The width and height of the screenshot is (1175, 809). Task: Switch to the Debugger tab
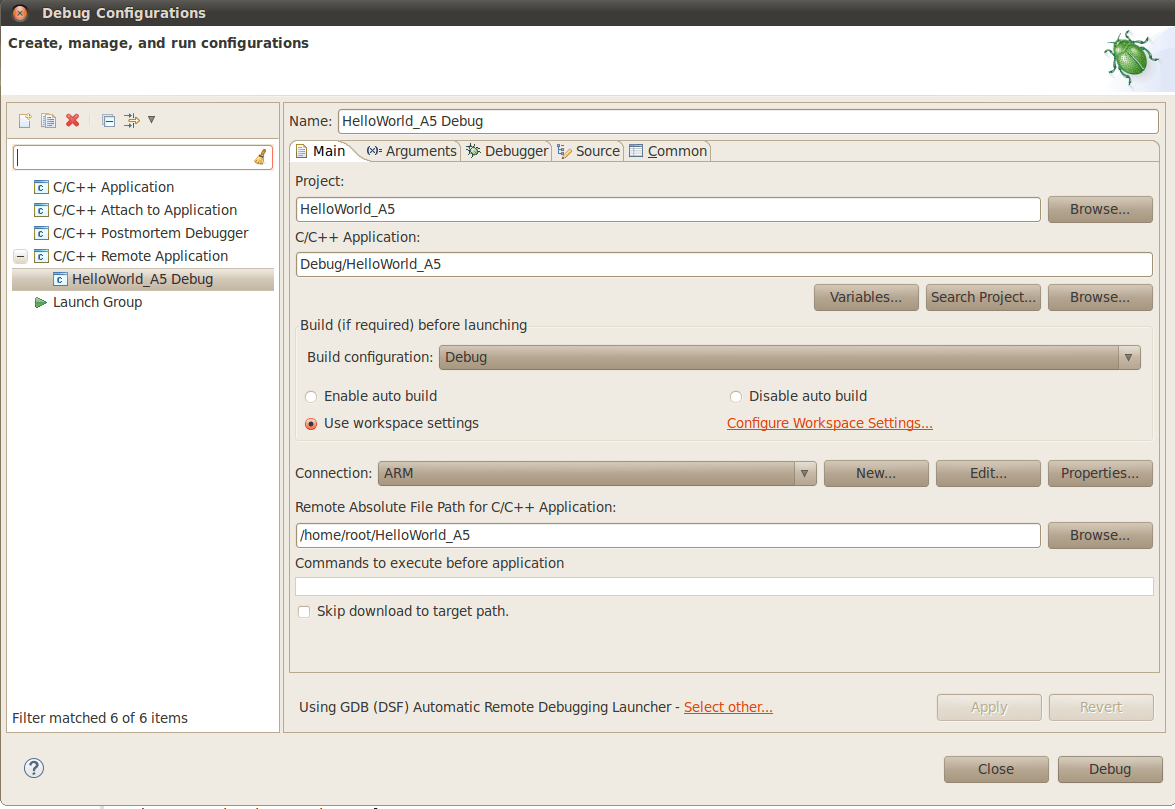(x=507, y=151)
